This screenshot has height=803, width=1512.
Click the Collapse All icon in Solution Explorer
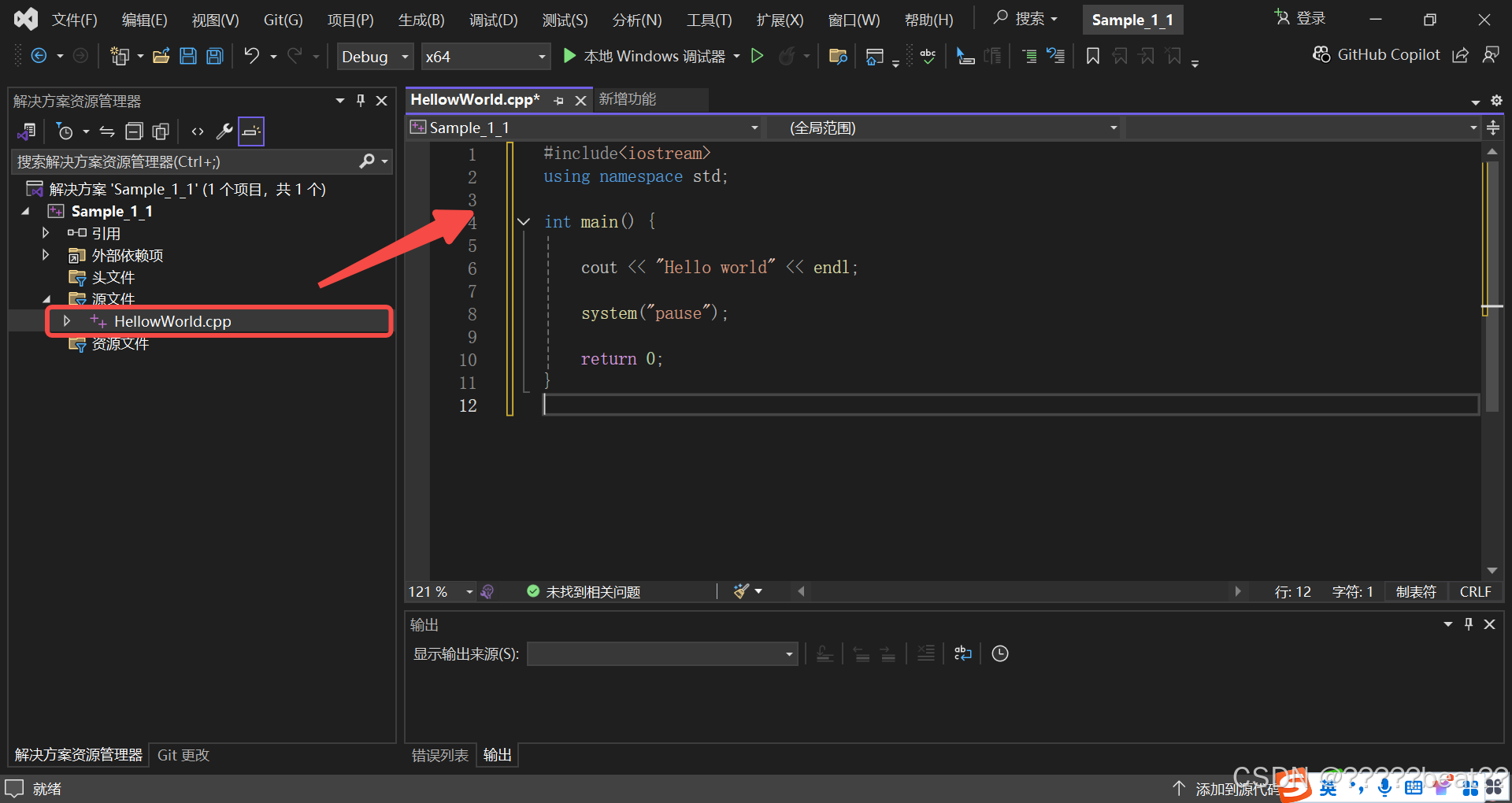point(135,131)
